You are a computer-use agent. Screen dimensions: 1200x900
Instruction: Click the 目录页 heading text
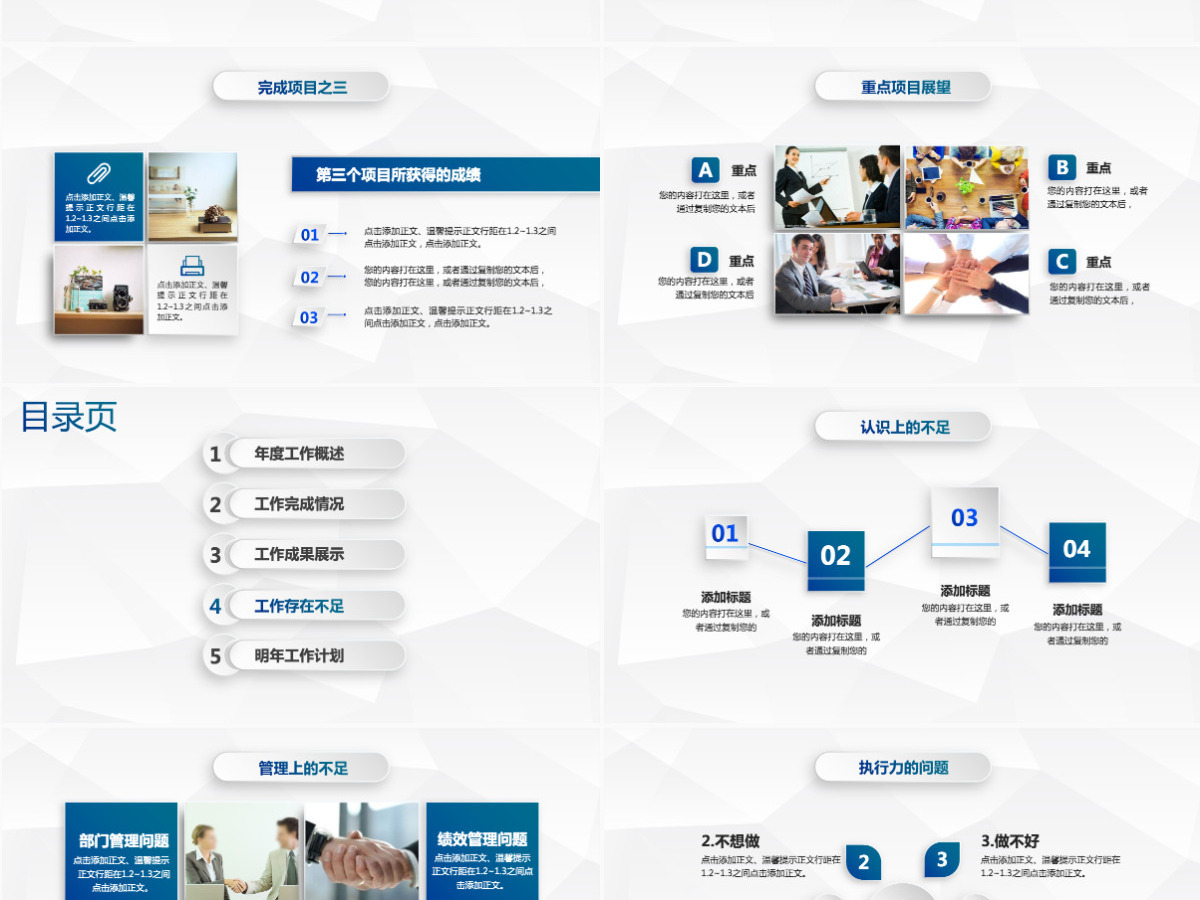[x=69, y=417]
